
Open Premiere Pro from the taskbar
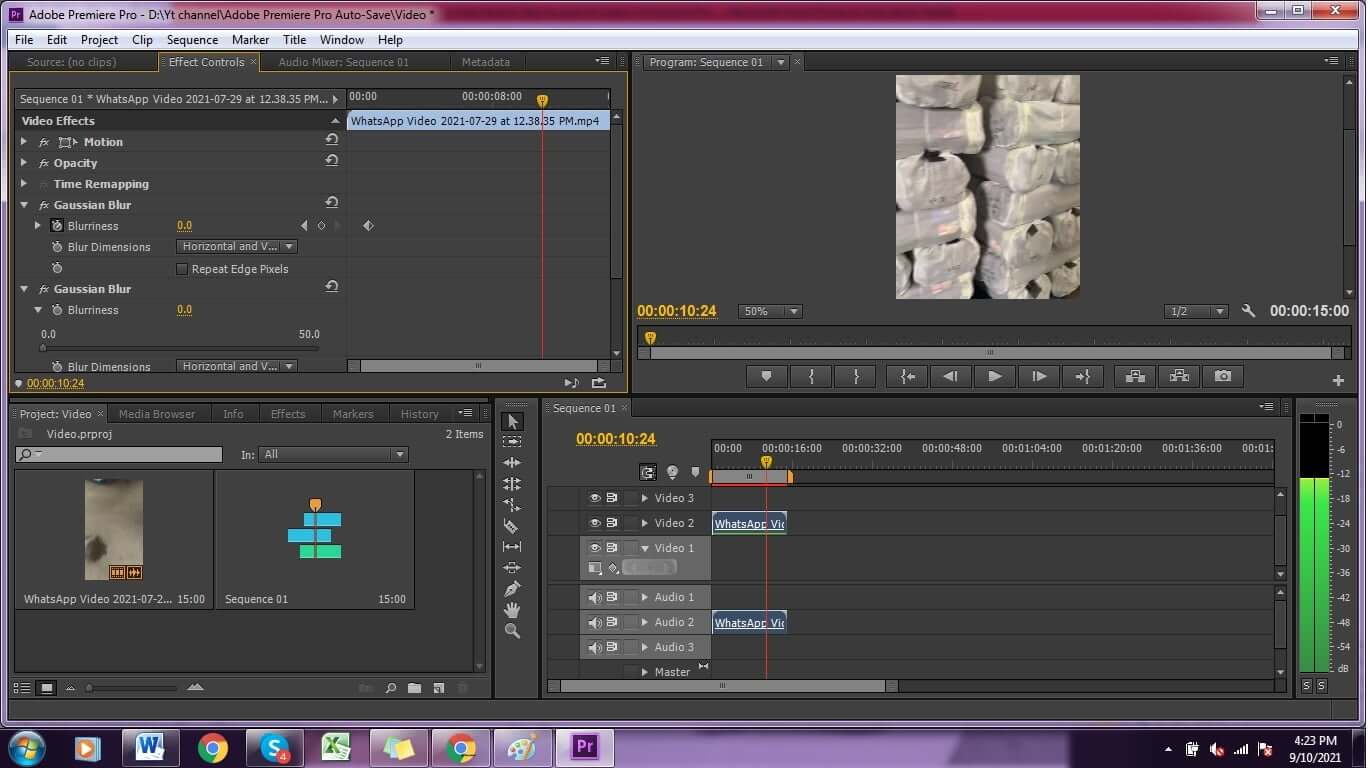pyautogui.click(x=584, y=747)
